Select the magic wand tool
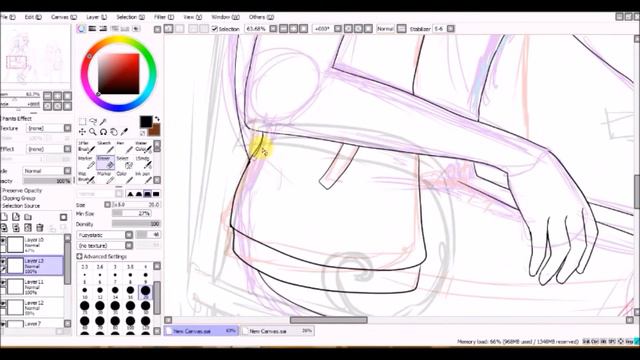This screenshot has height=360, width=640. coord(103,122)
